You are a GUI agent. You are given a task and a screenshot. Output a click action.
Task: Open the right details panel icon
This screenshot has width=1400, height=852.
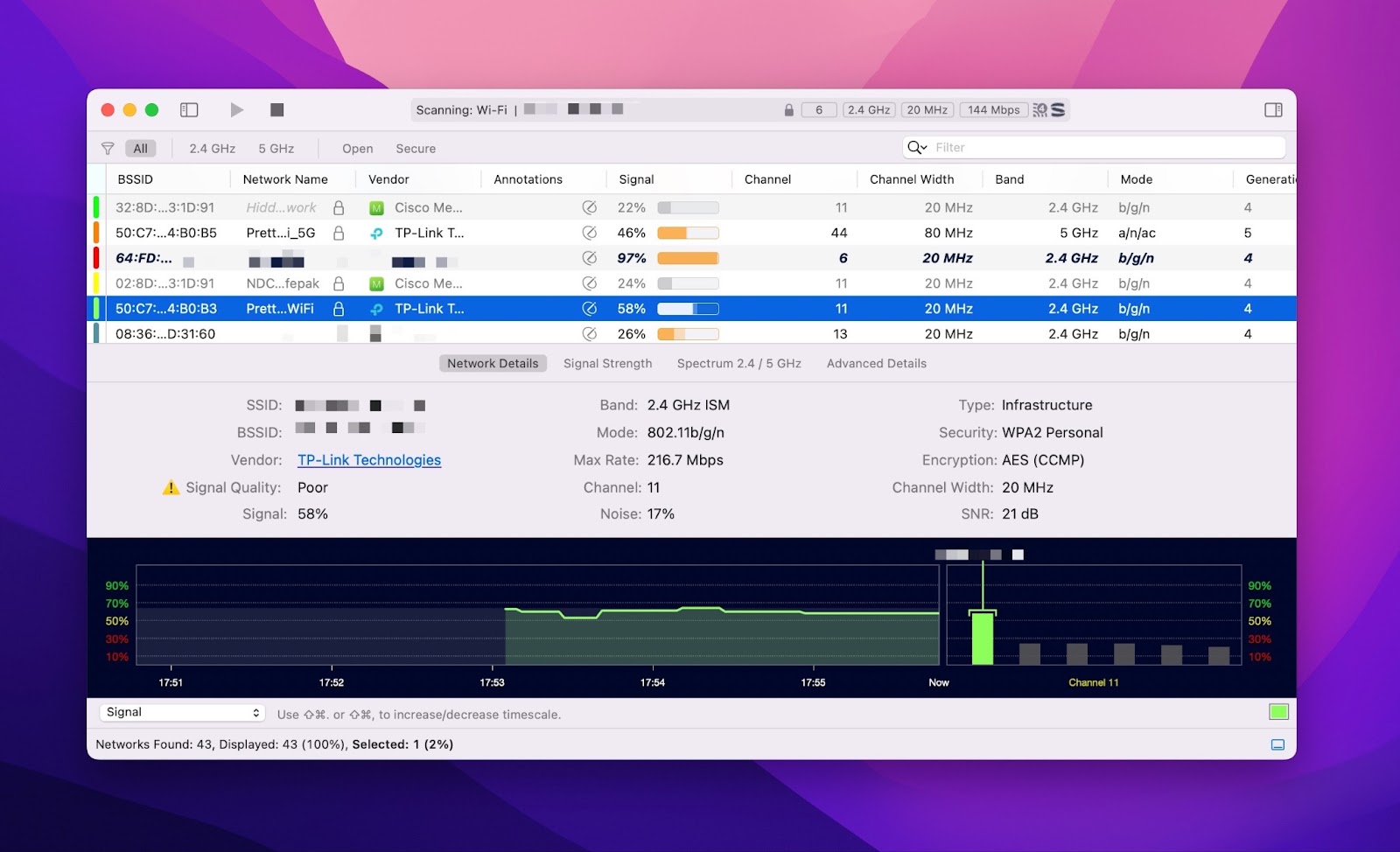[1273, 109]
